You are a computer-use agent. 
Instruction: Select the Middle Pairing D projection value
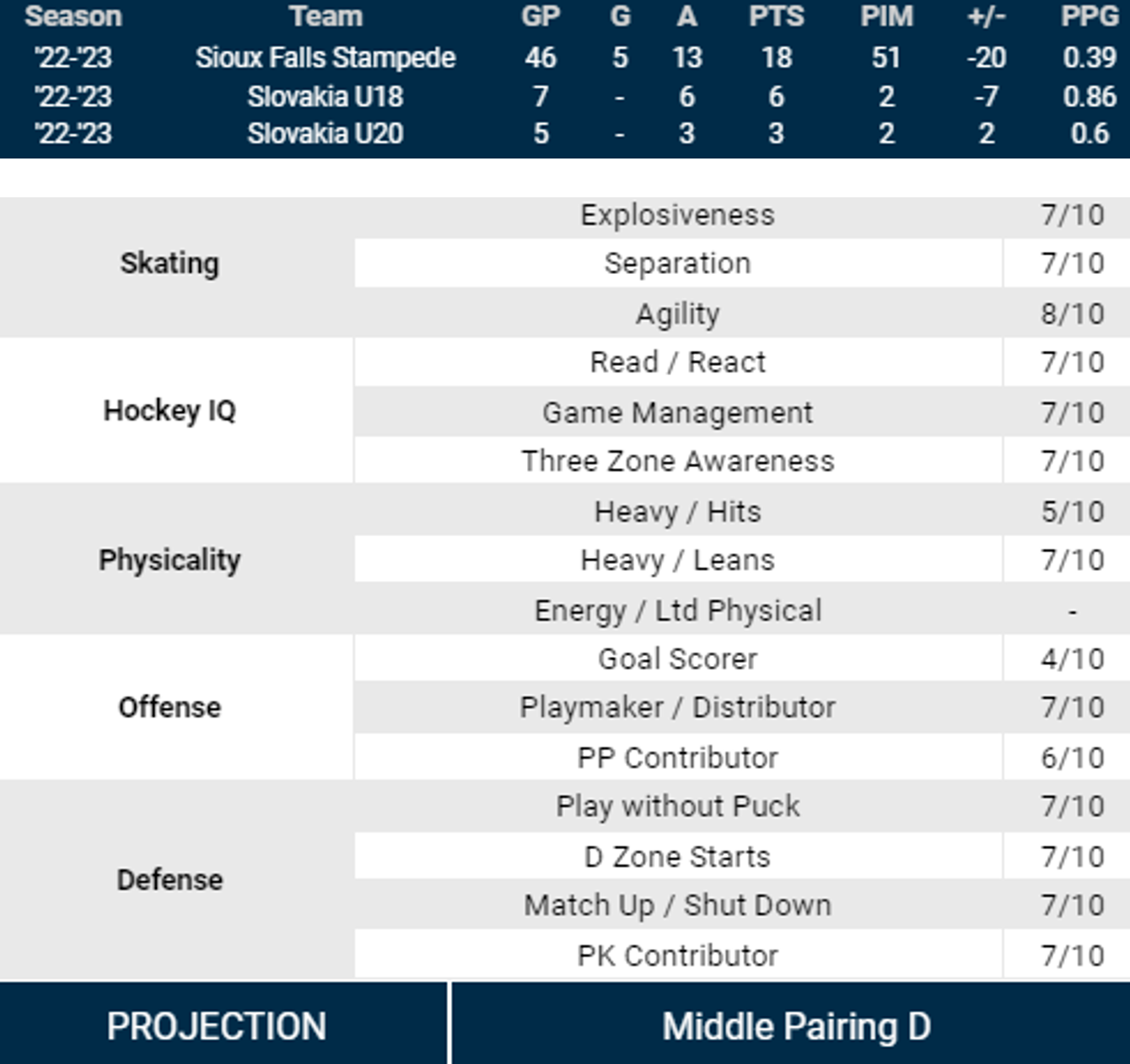click(796, 1026)
